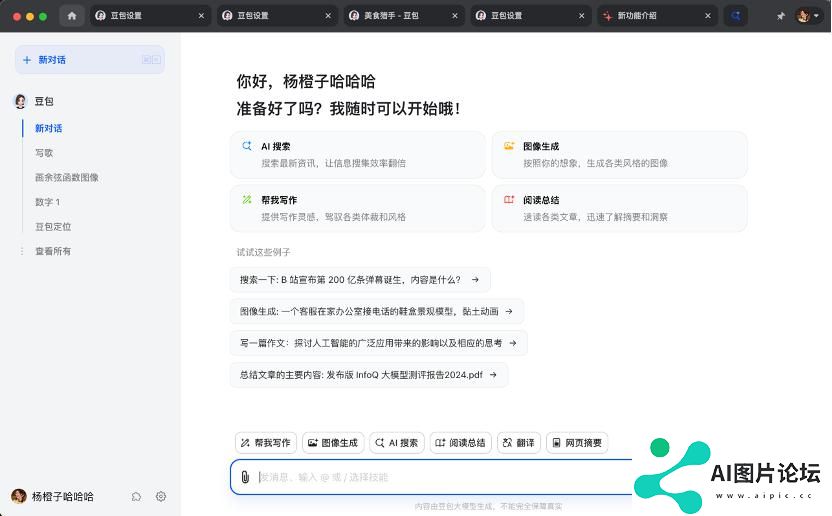Select 新对话 in the sidebar list
This screenshot has height=516, width=832.
click(49, 128)
